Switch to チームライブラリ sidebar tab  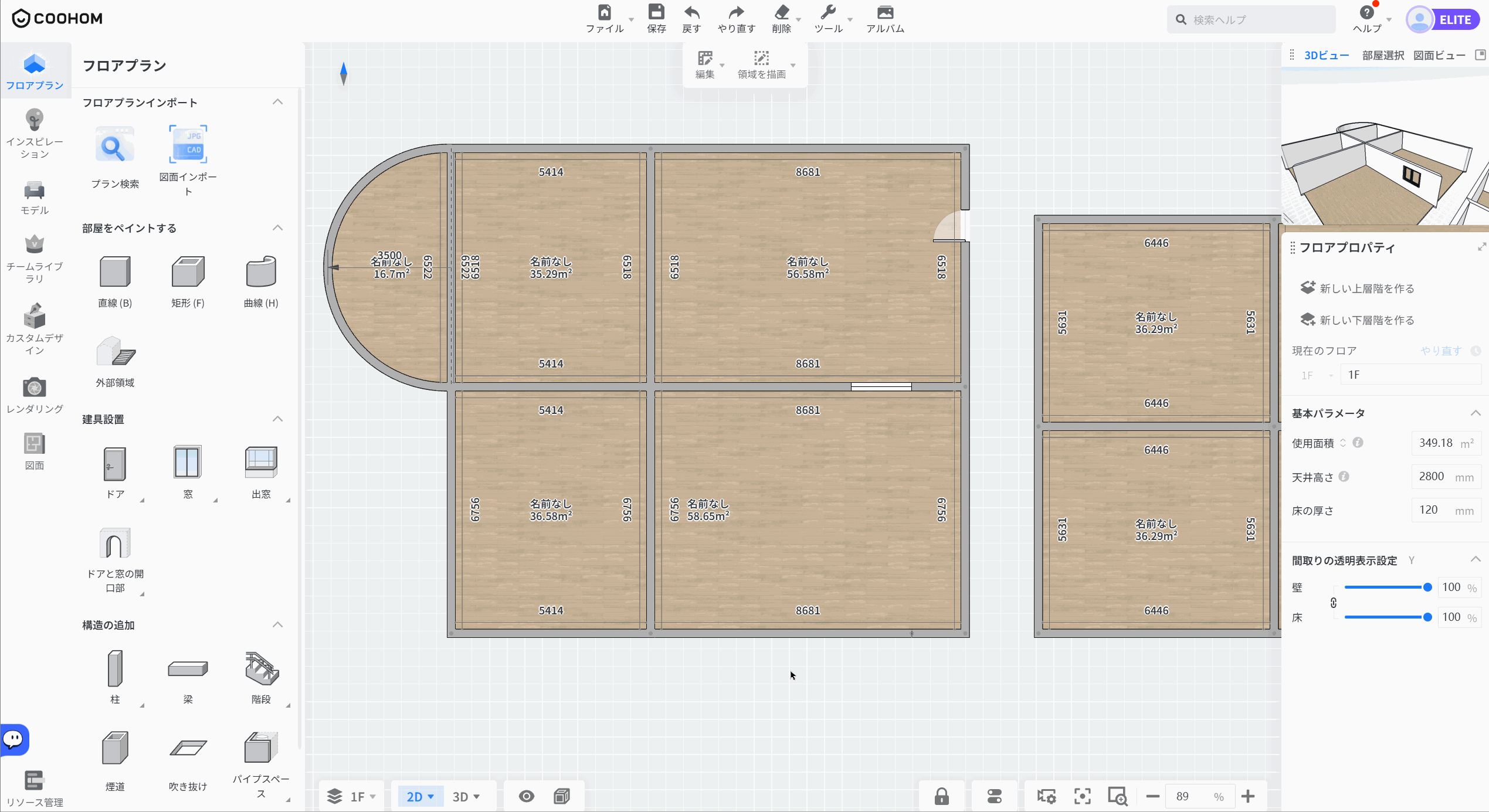[35, 259]
